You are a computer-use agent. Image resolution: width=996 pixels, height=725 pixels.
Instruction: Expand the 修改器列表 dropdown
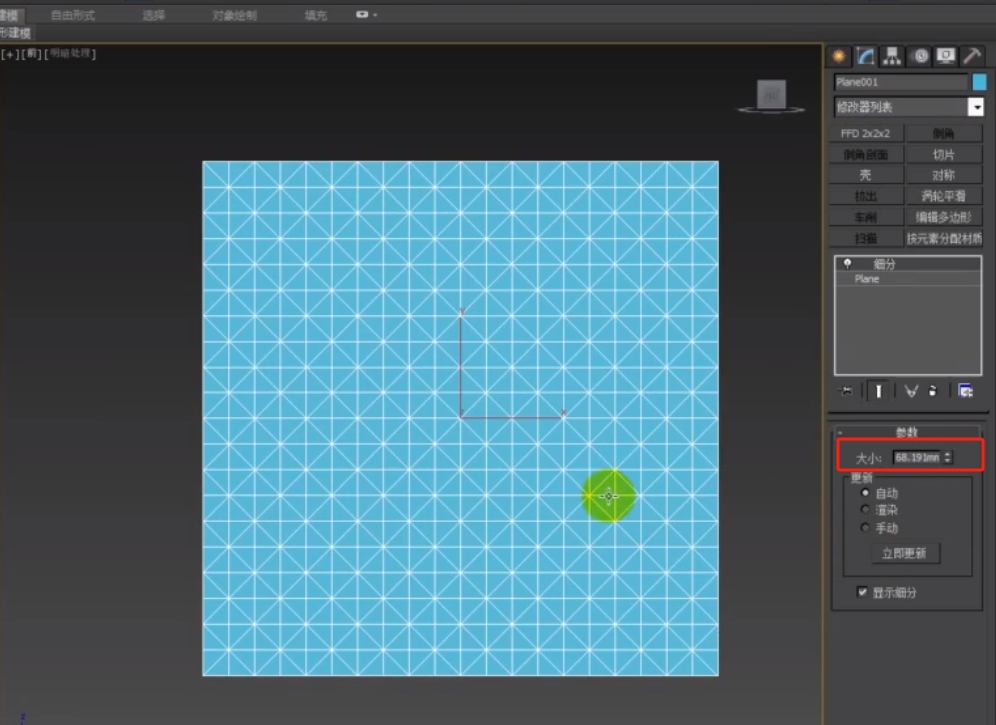click(x=975, y=107)
